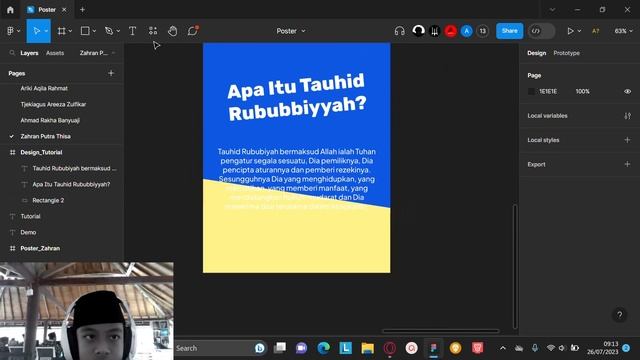Expand Frame tool options arrow
The width and height of the screenshot is (640, 360).
pos(70,31)
